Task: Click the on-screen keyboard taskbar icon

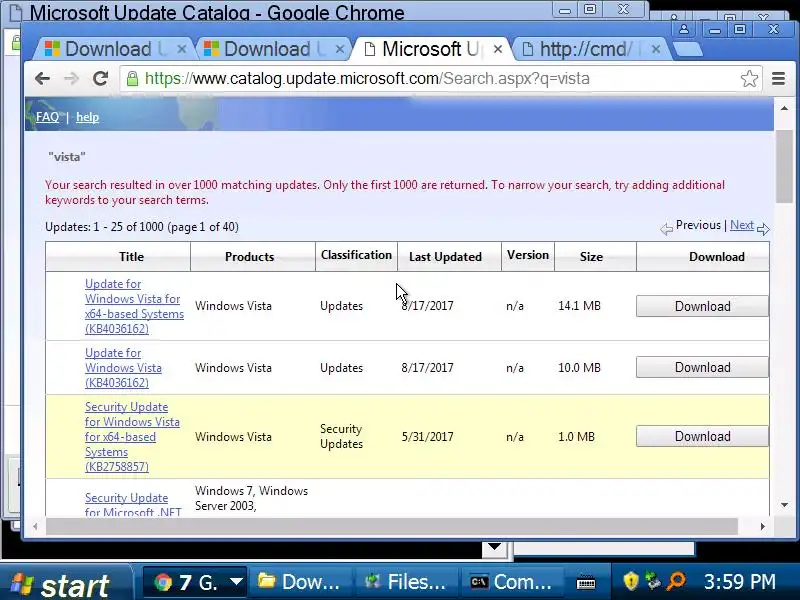Action: 586,582
